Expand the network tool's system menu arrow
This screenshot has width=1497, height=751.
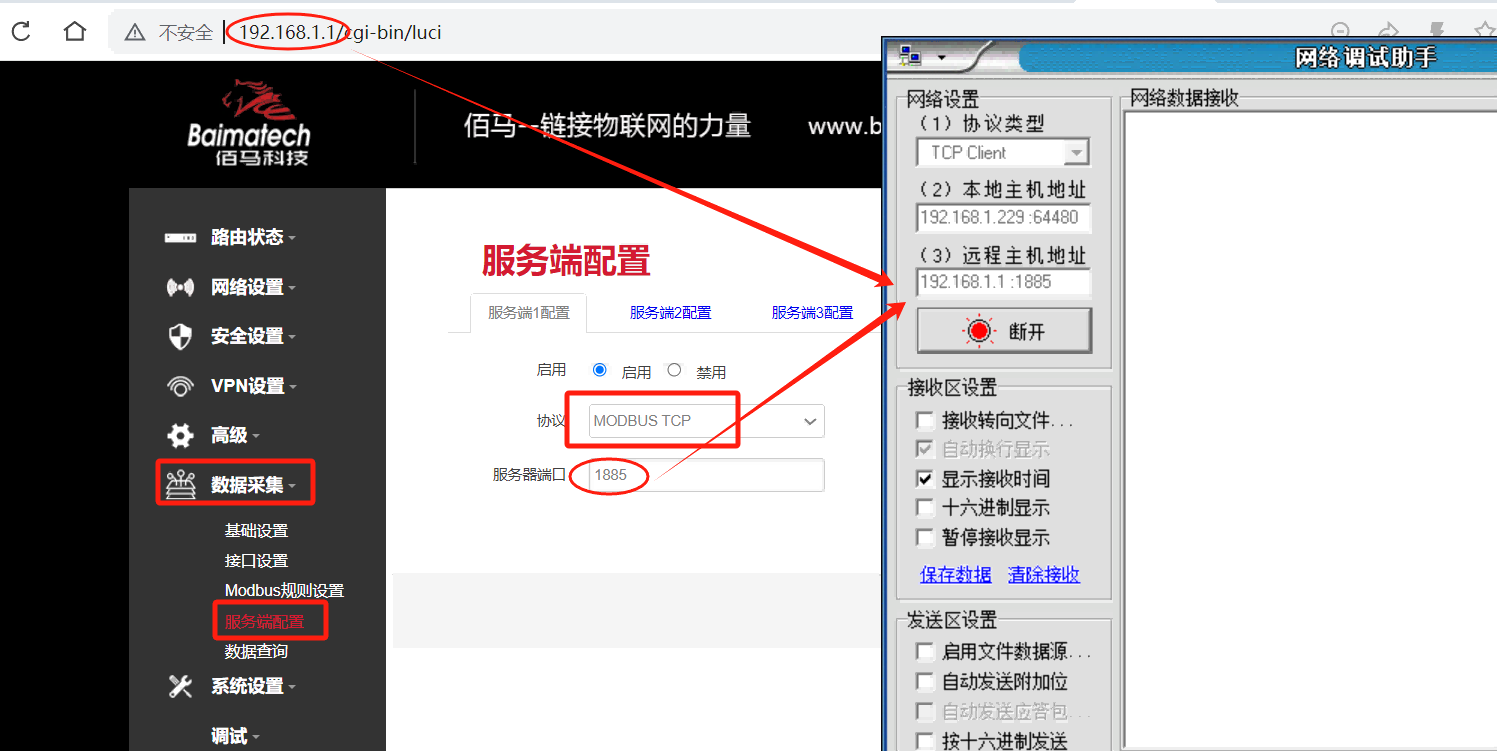[942, 58]
